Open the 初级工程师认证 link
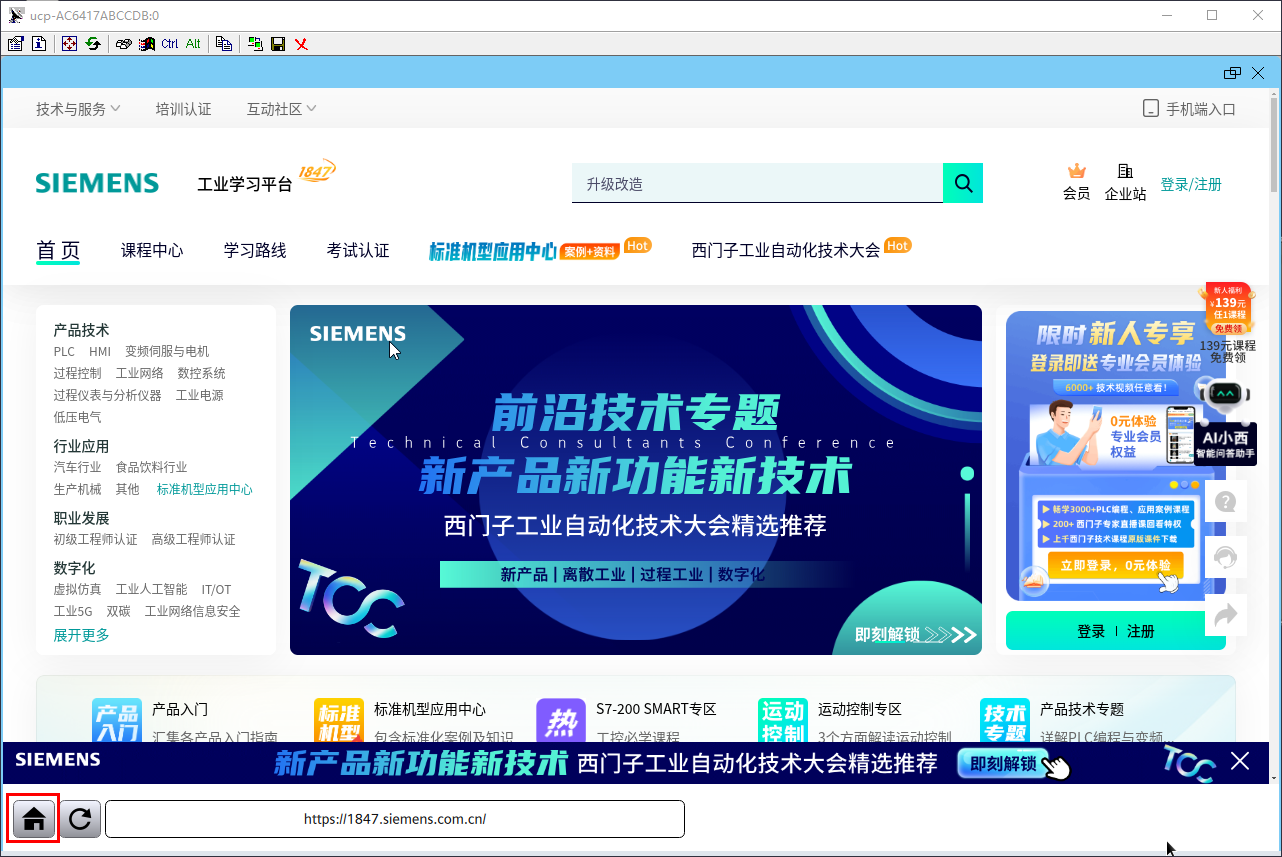 click(96, 540)
